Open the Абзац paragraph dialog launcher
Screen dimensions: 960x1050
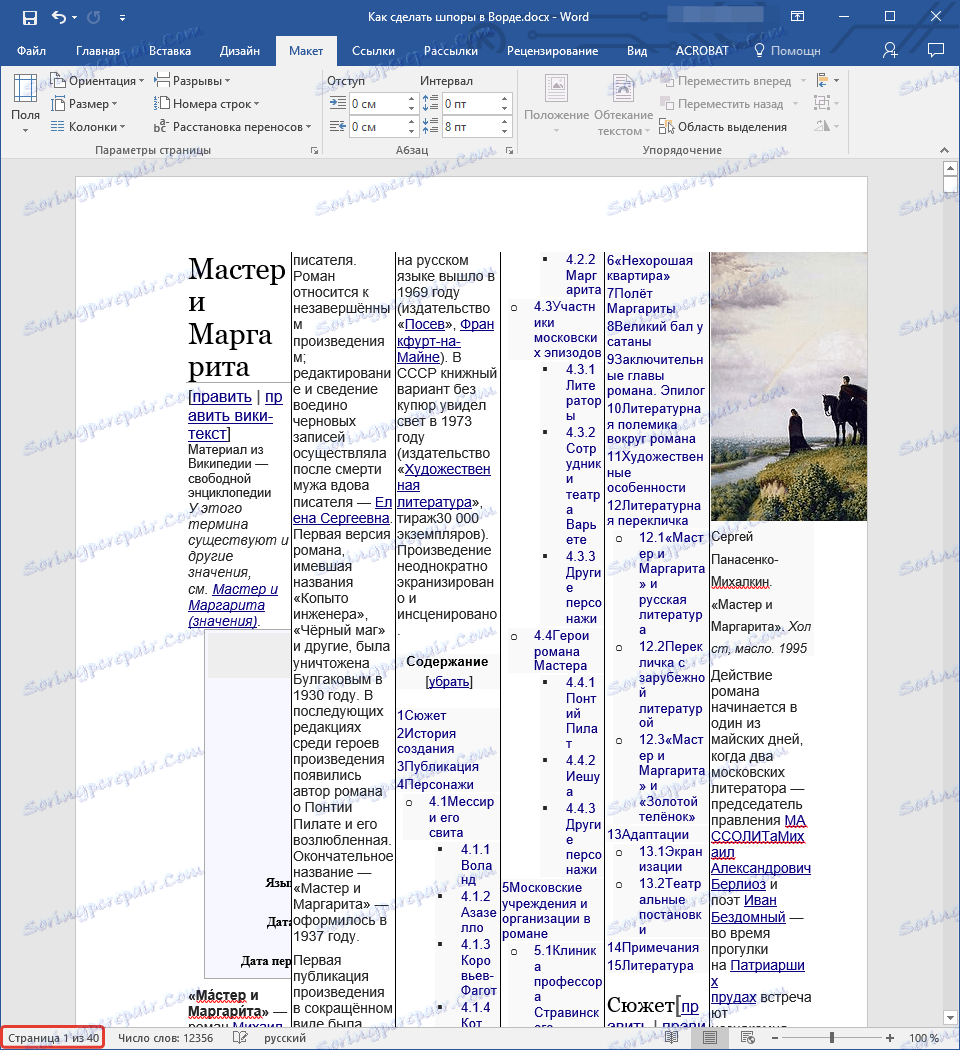click(509, 151)
